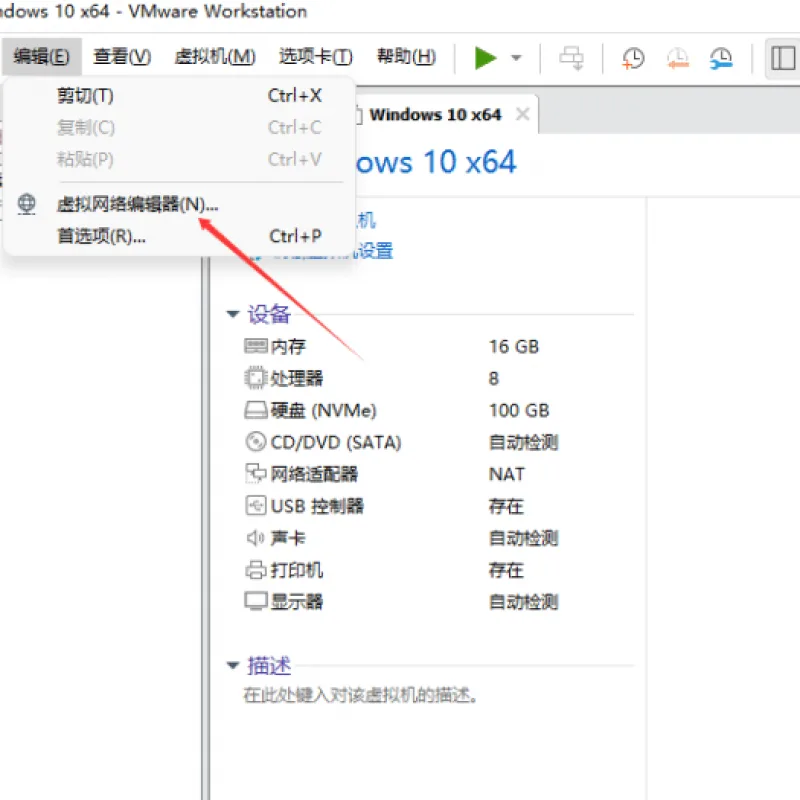This screenshot has height=800, width=800.
Task: Open the 选项卡(T) menu
Action: click(x=315, y=57)
